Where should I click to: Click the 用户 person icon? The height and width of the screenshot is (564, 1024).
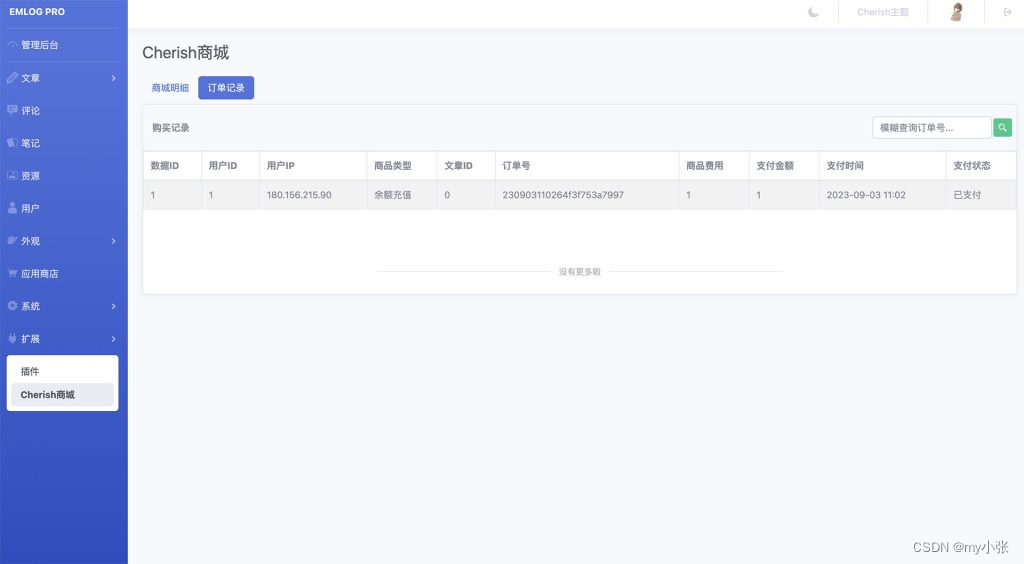12,208
